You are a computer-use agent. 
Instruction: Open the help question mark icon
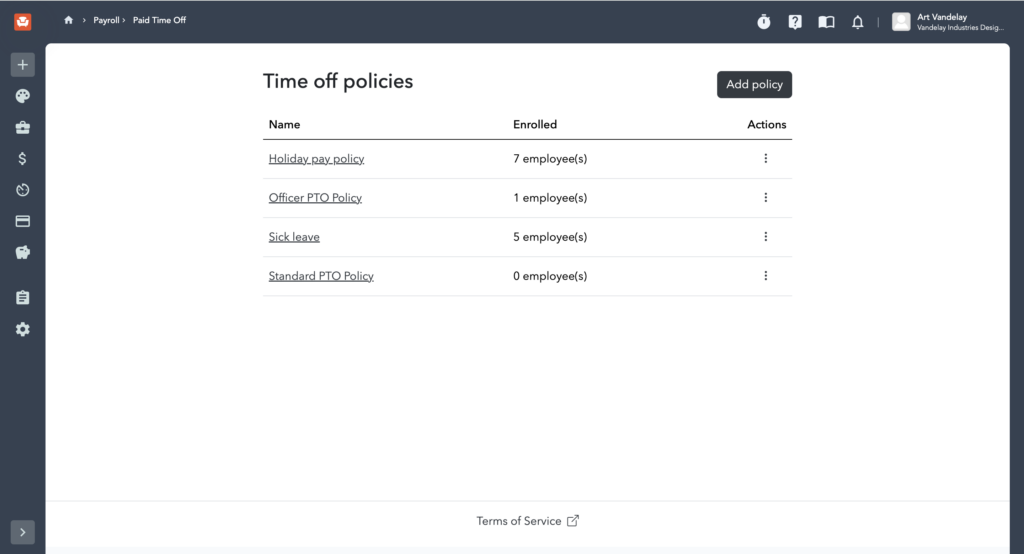[795, 21]
